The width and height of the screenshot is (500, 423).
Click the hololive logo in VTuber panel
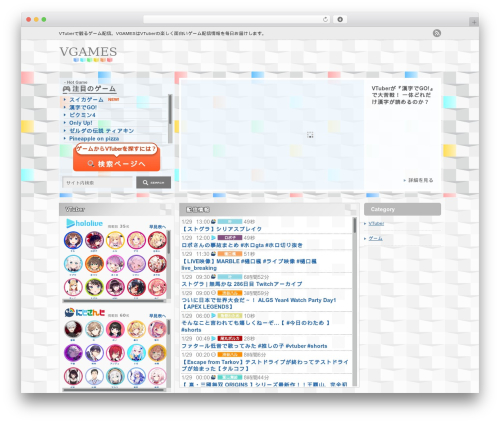(x=84, y=223)
